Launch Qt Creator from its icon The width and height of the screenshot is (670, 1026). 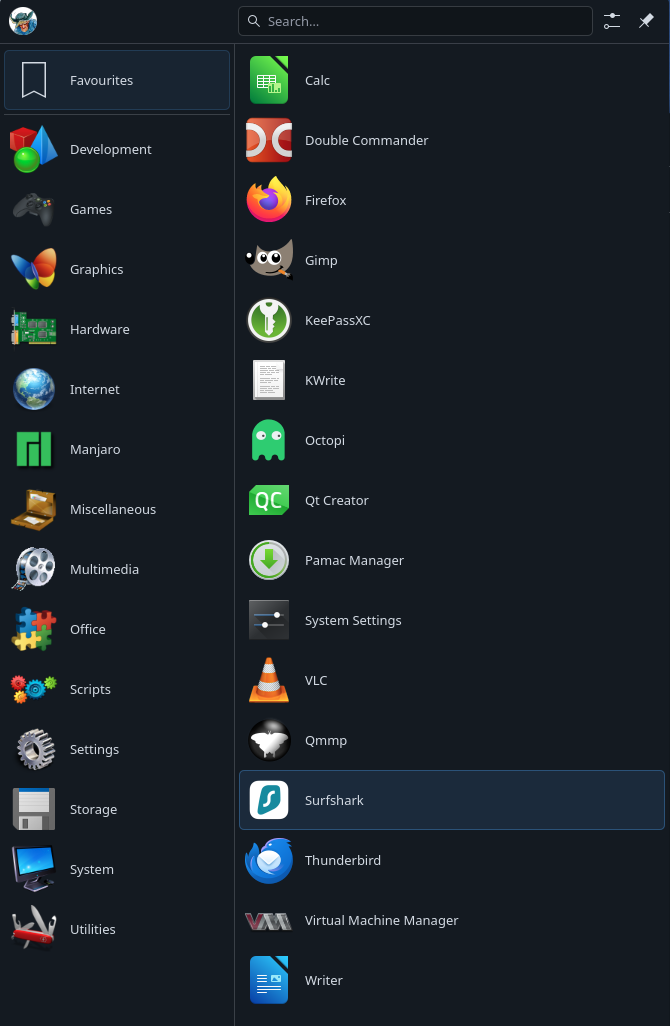point(269,500)
